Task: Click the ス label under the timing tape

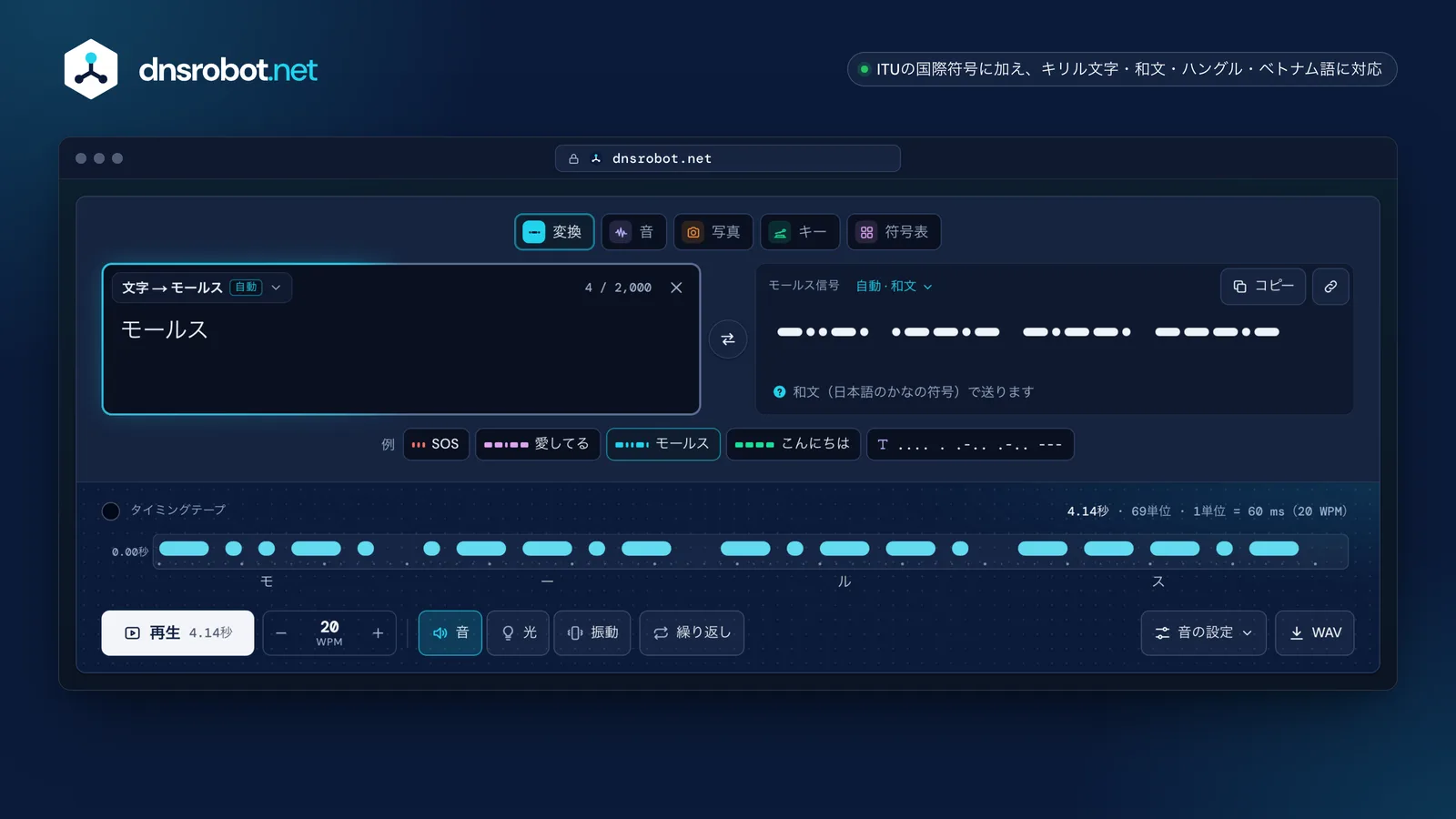Action: pyautogui.click(x=1158, y=581)
